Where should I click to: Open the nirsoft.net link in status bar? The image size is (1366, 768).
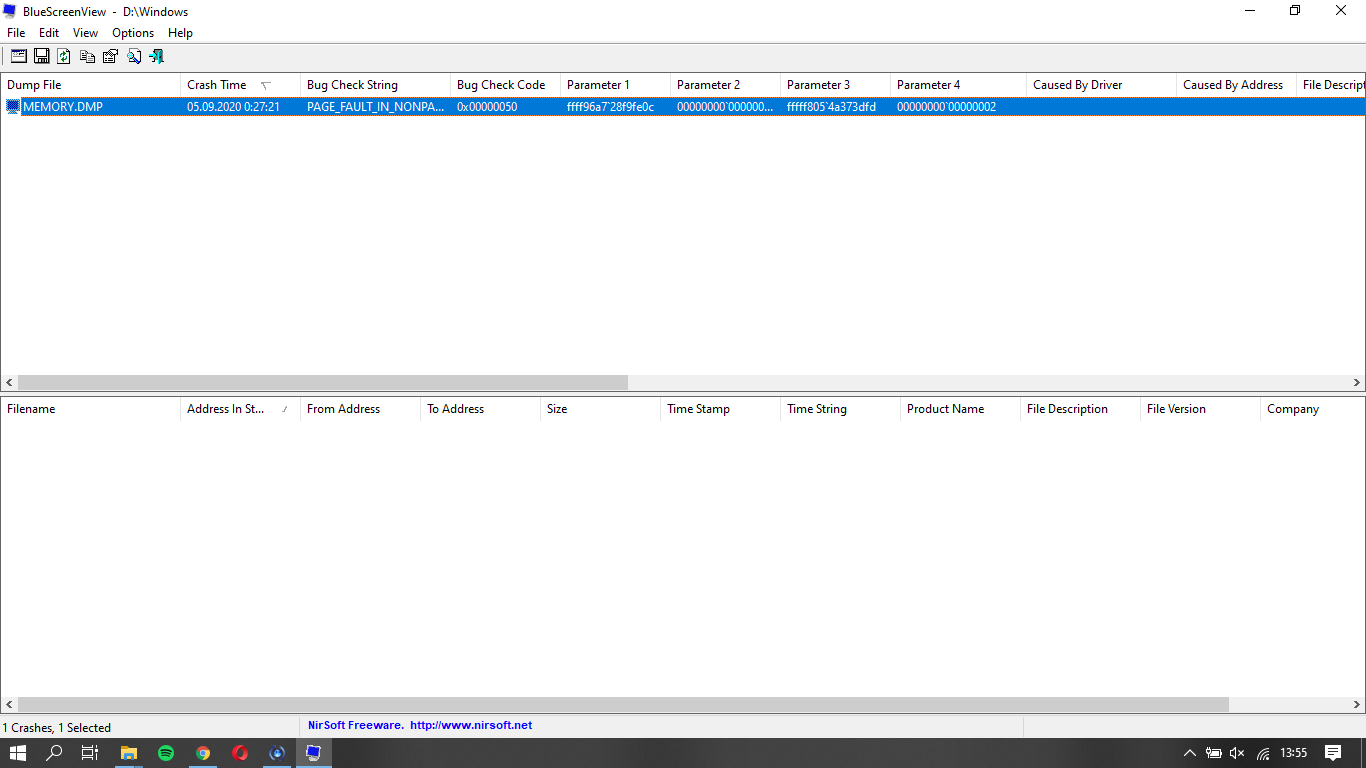[471, 725]
